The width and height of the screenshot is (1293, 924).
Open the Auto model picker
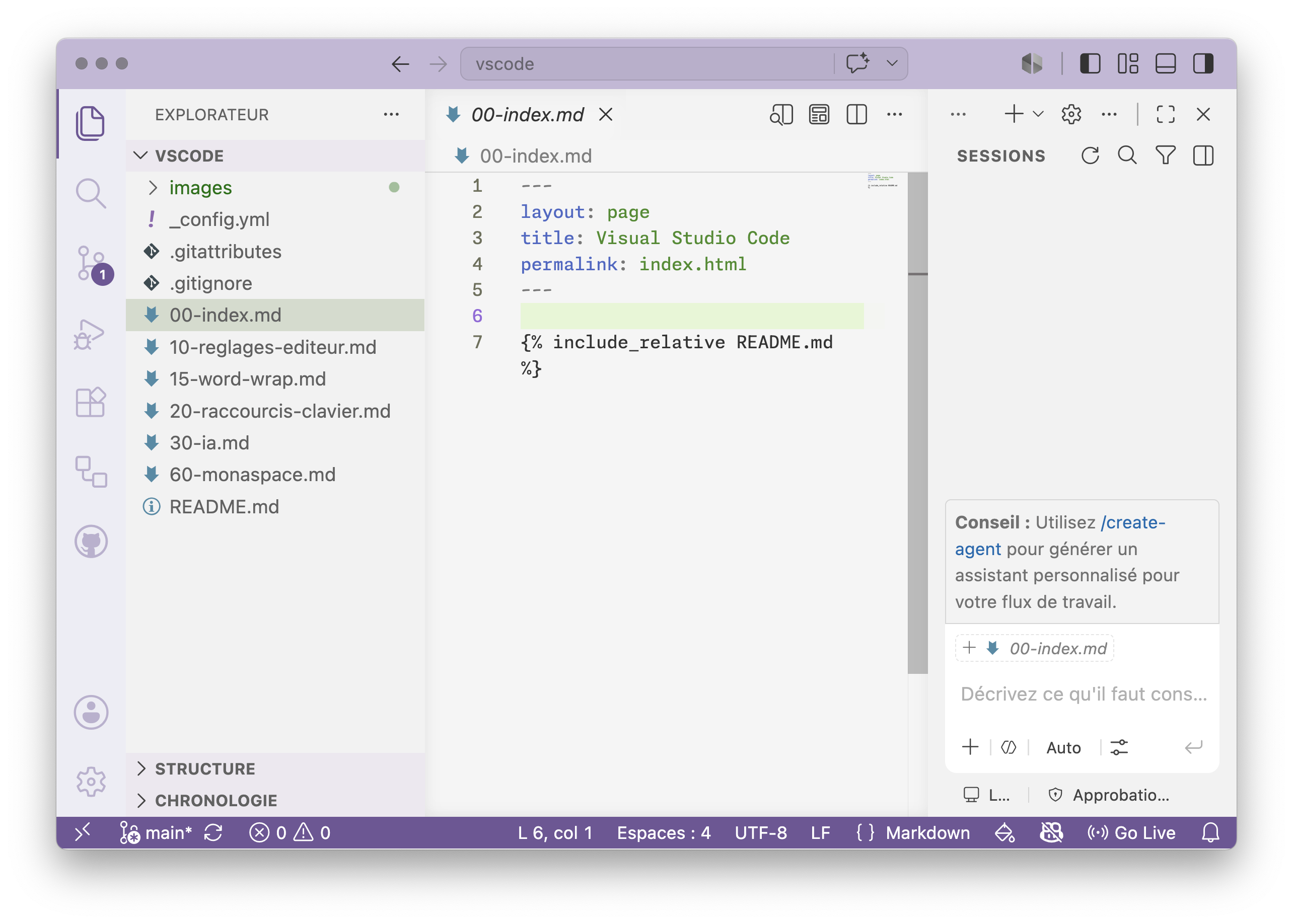pyautogui.click(x=1063, y=747)
